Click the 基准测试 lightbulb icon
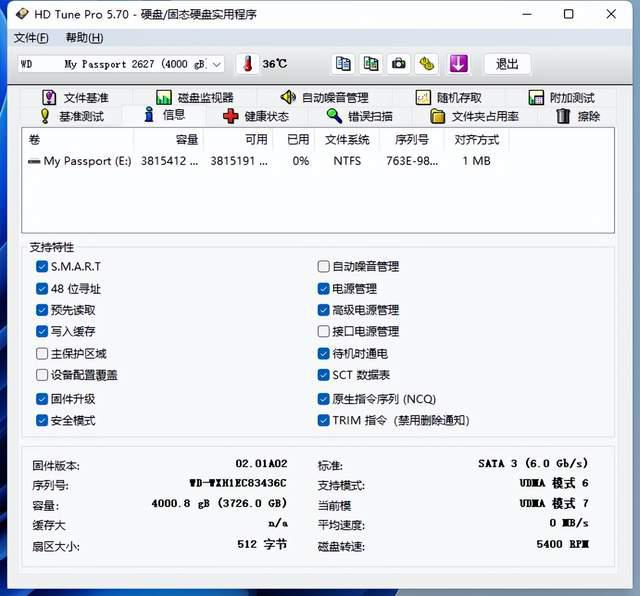The width and height of the screenshot is (640, 596). (x=45, y=116)
